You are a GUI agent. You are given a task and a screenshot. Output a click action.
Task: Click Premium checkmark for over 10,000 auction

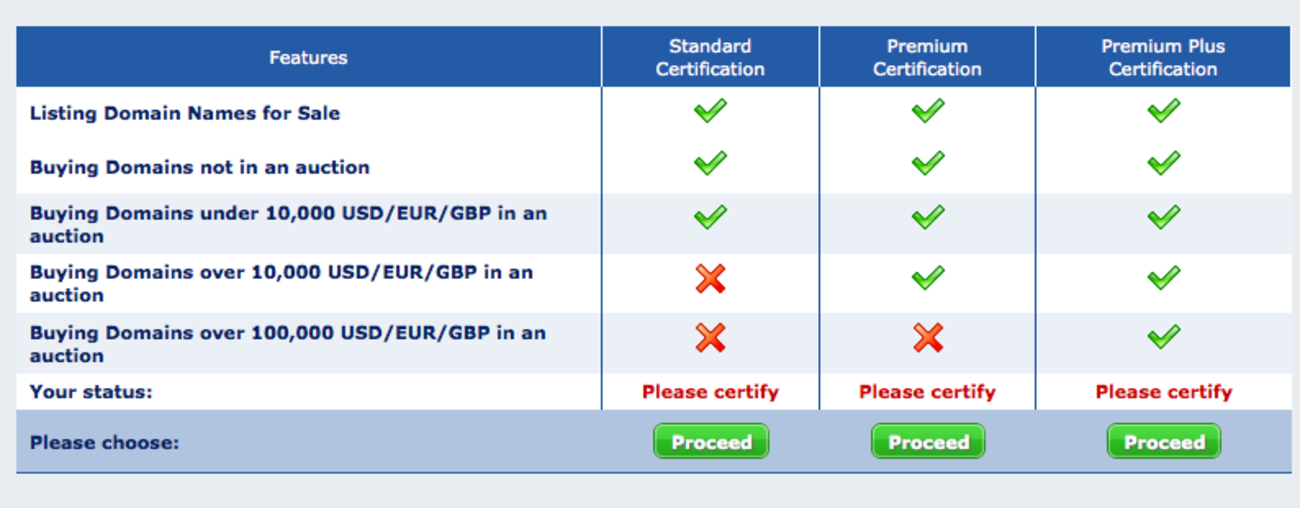pos(928,277)
